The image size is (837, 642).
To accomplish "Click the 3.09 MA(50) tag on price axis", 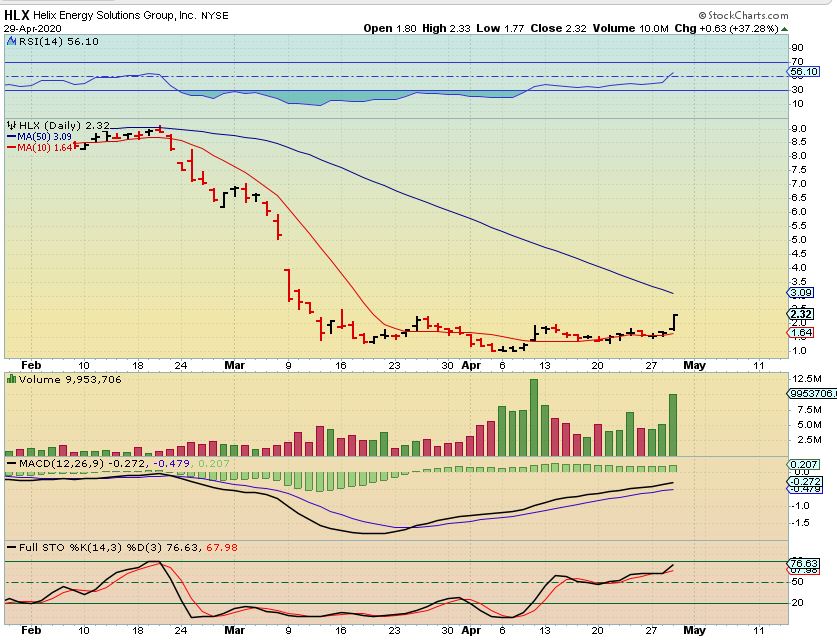I will point(801,292).
